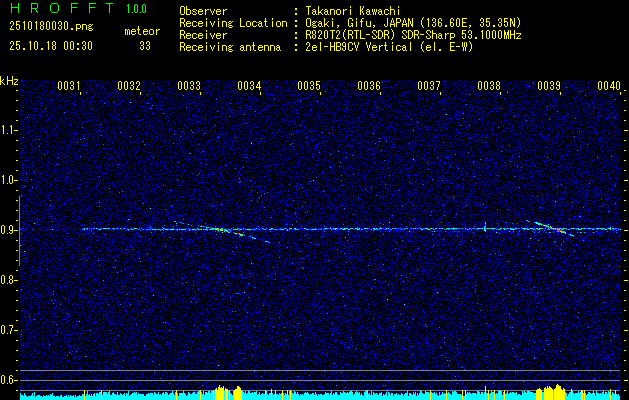Select the file name 2510180030.png

tap(51, 27)
